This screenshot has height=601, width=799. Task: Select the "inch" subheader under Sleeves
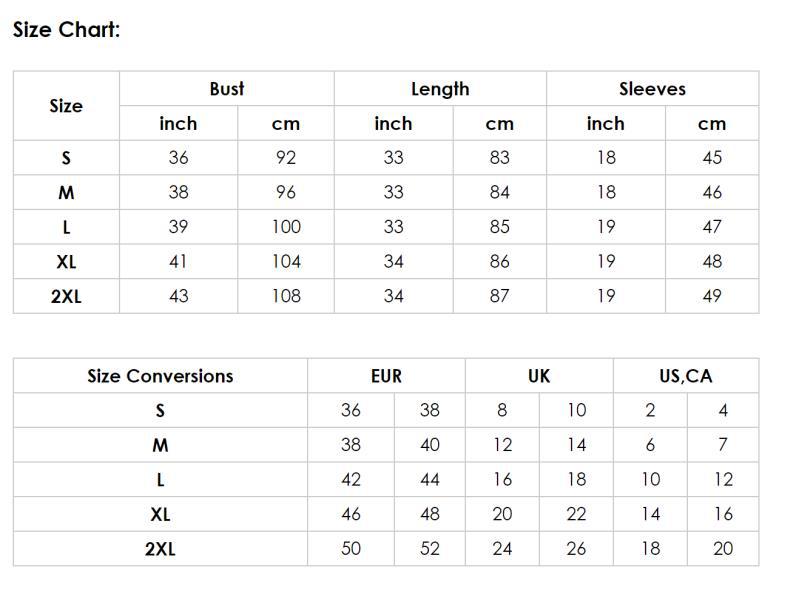click(605, 124)
